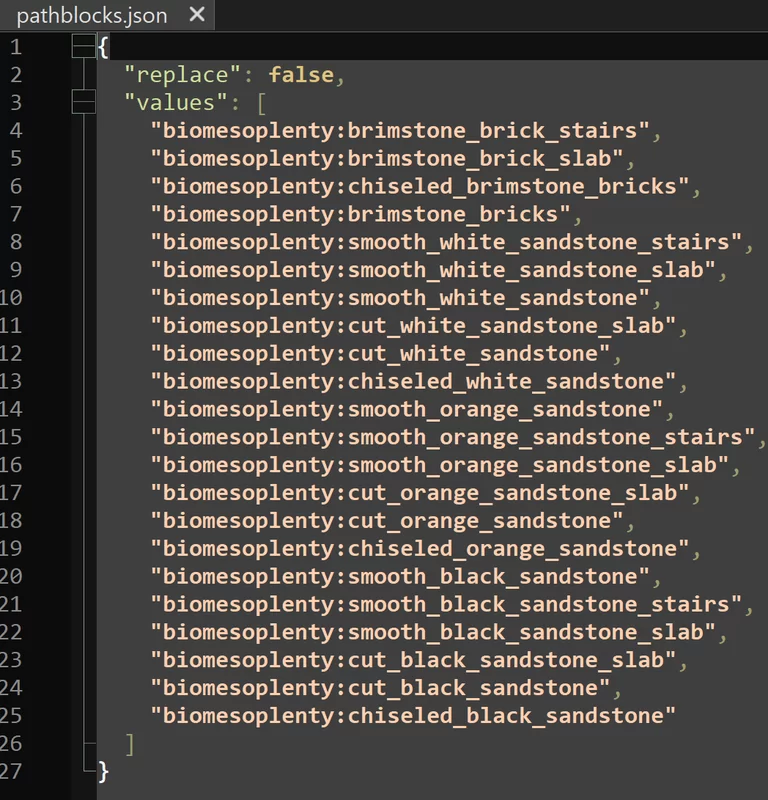Click the closing square bracket on line 26
Image resolution: width=768 pixels, height=800 pixels.
[x=129, y=744]
